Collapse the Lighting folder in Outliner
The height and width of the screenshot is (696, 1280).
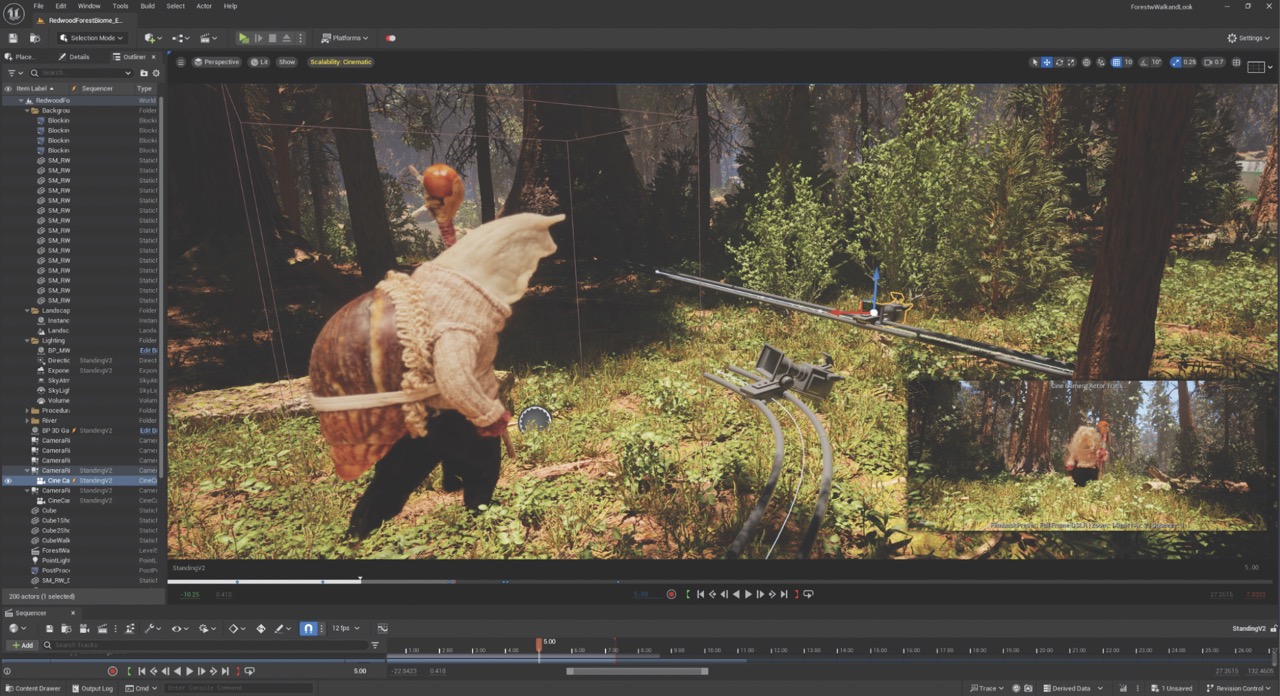(28, 340)
